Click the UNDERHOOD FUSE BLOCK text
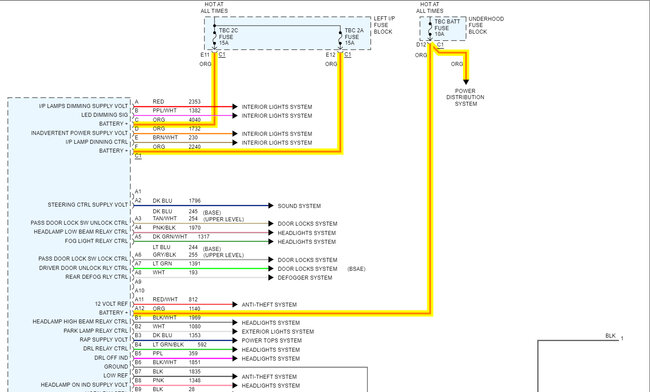The image size is (650, 392). (x=486, y=25)
